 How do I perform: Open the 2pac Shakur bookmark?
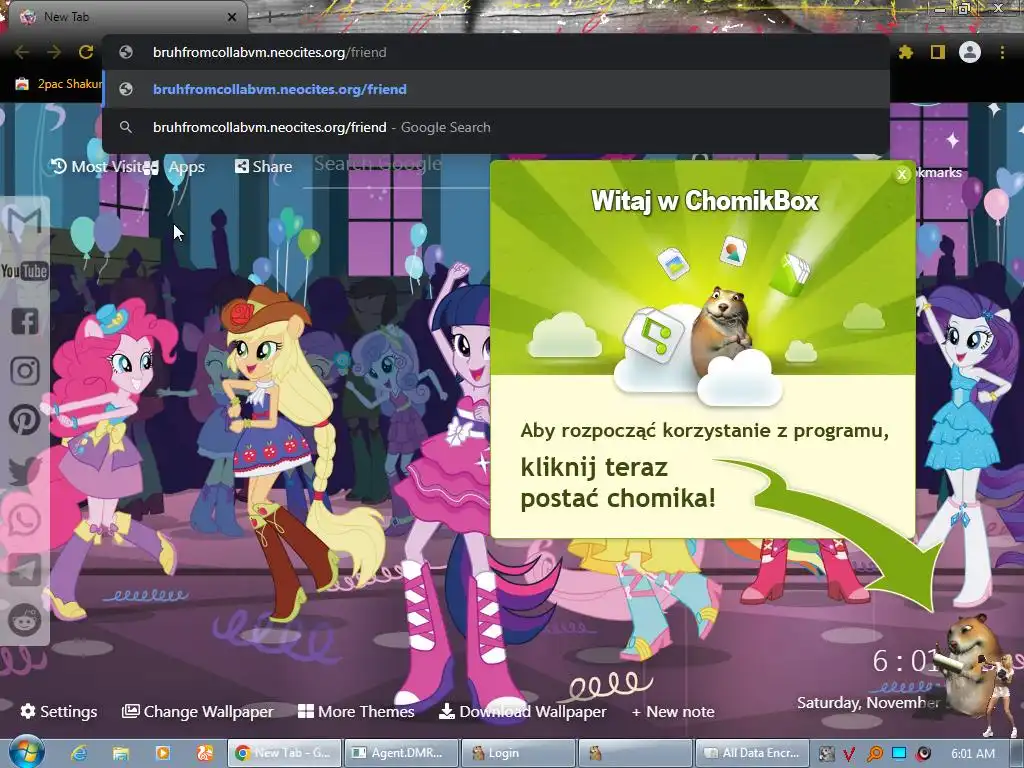58,84
